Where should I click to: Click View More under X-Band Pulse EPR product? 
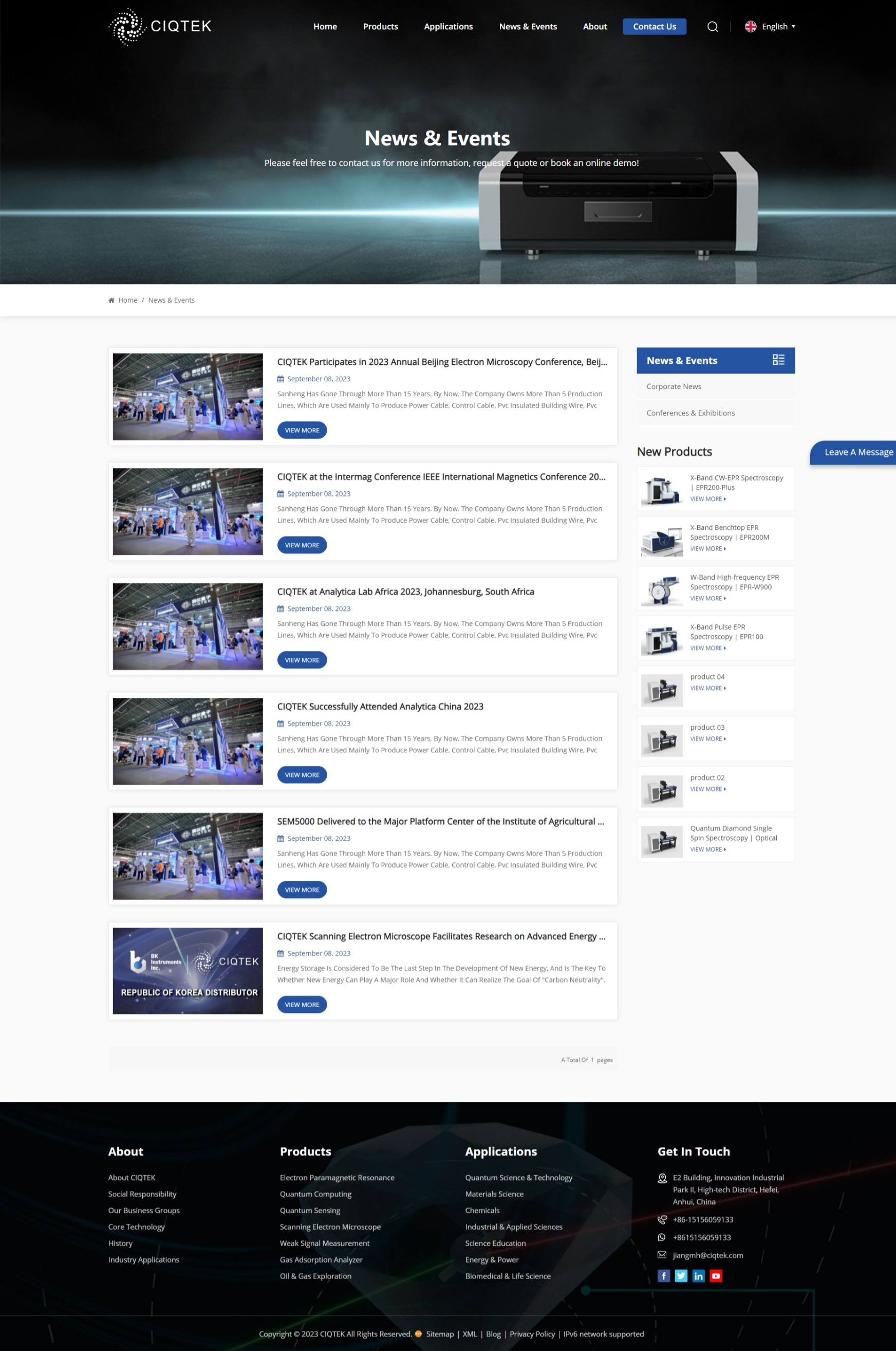707,648
